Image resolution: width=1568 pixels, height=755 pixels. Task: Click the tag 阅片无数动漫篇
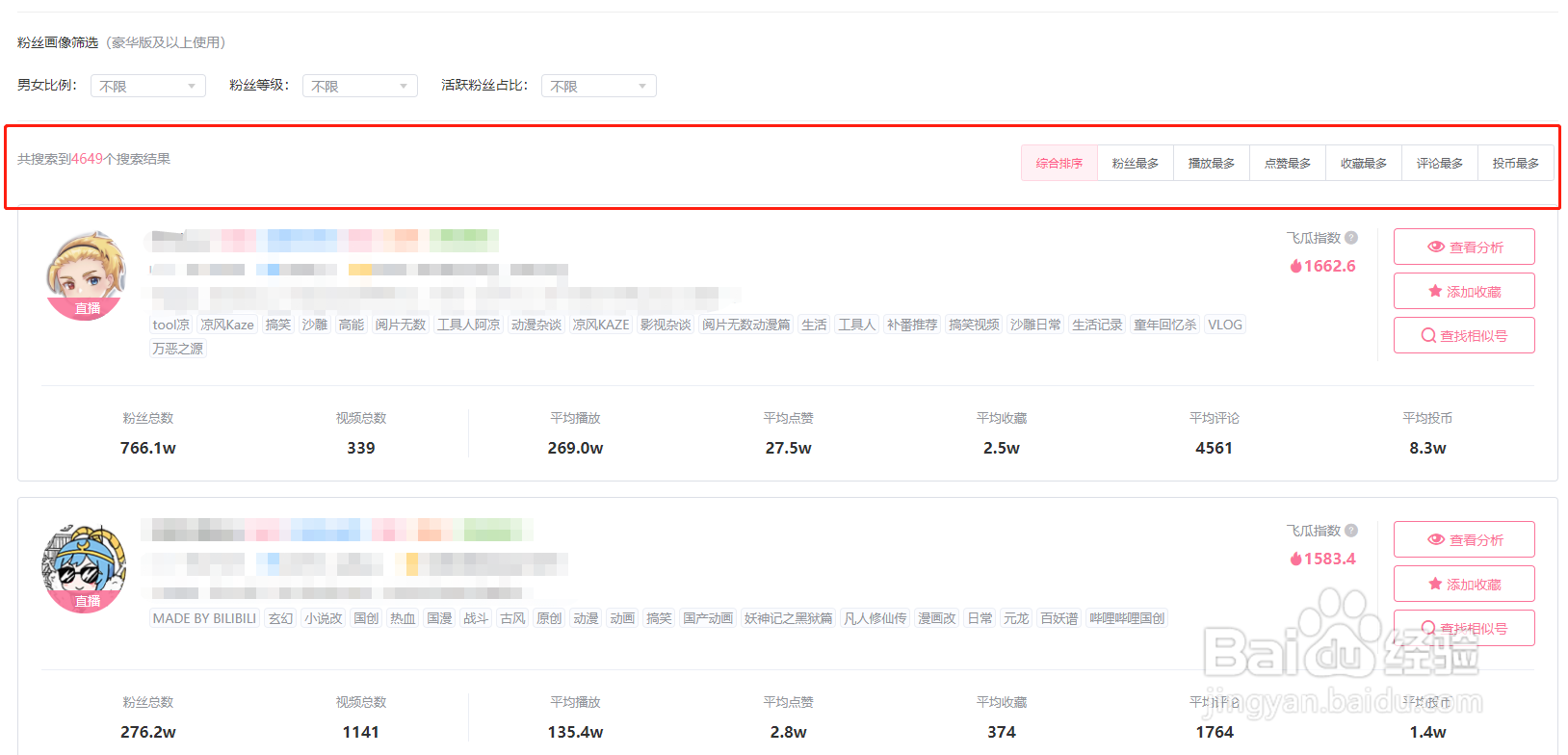(746, 325)
